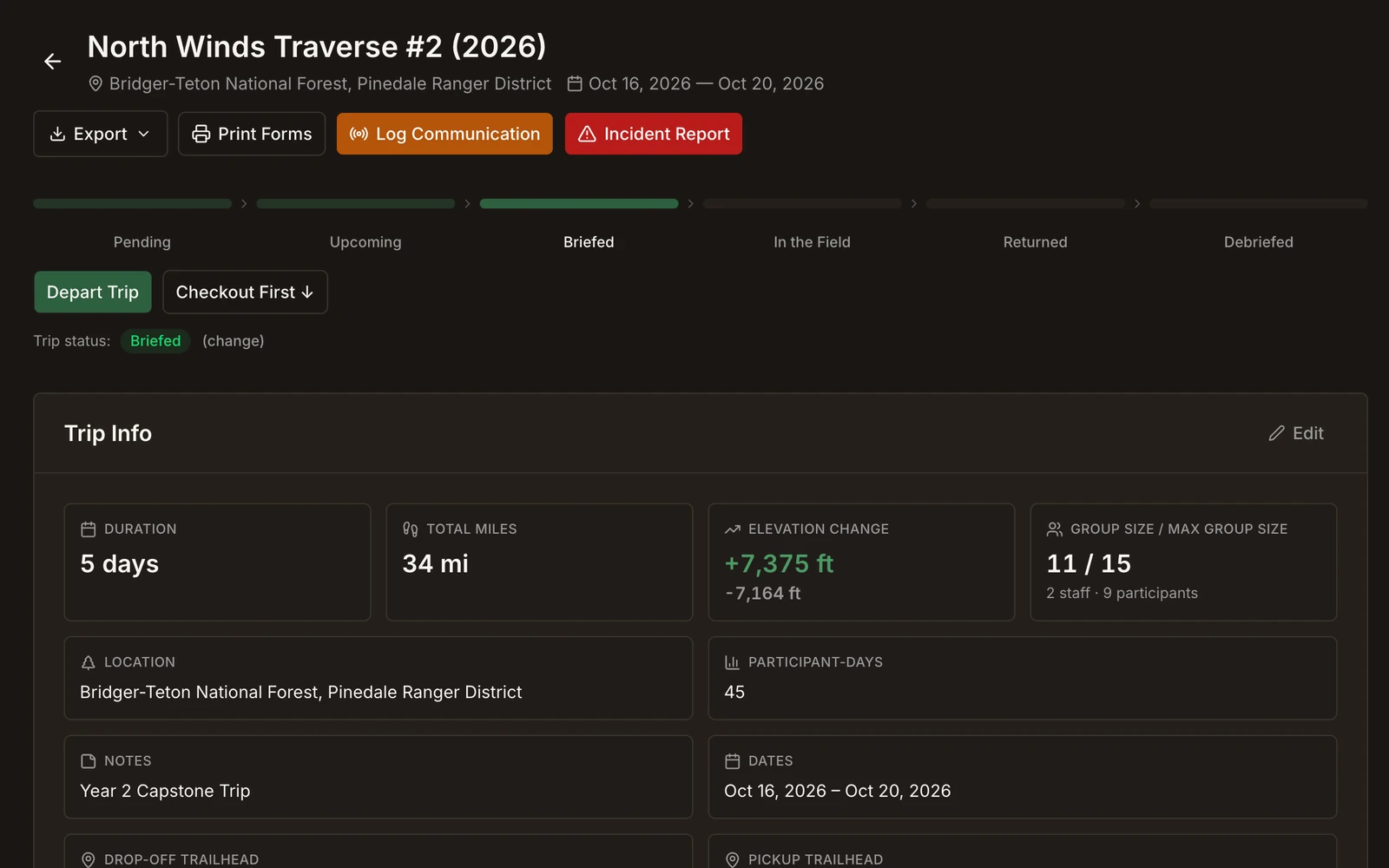
Task: Select the Pending stage label
Action: pyautogui.click(x=142, y=242)
